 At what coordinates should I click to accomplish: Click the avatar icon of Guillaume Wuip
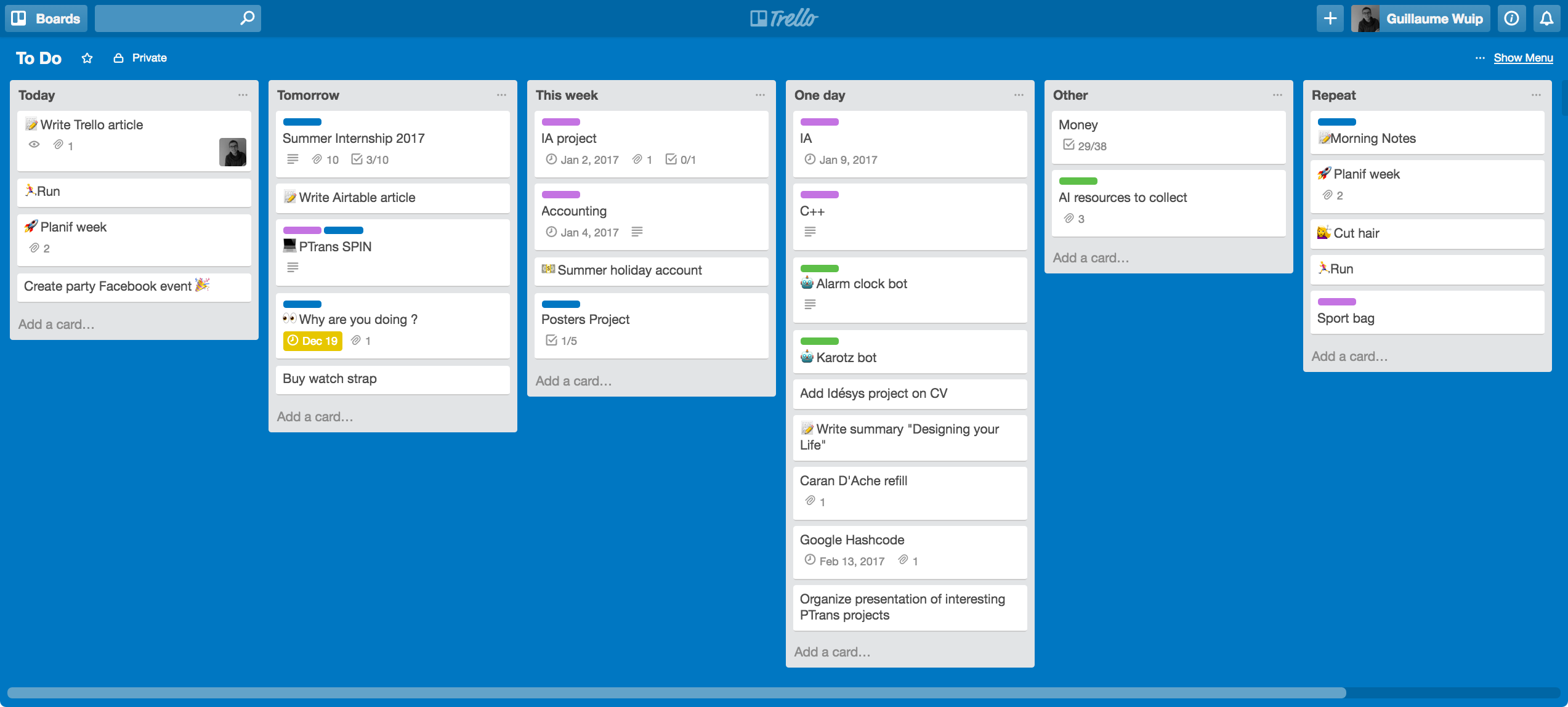click(1364, 18)
